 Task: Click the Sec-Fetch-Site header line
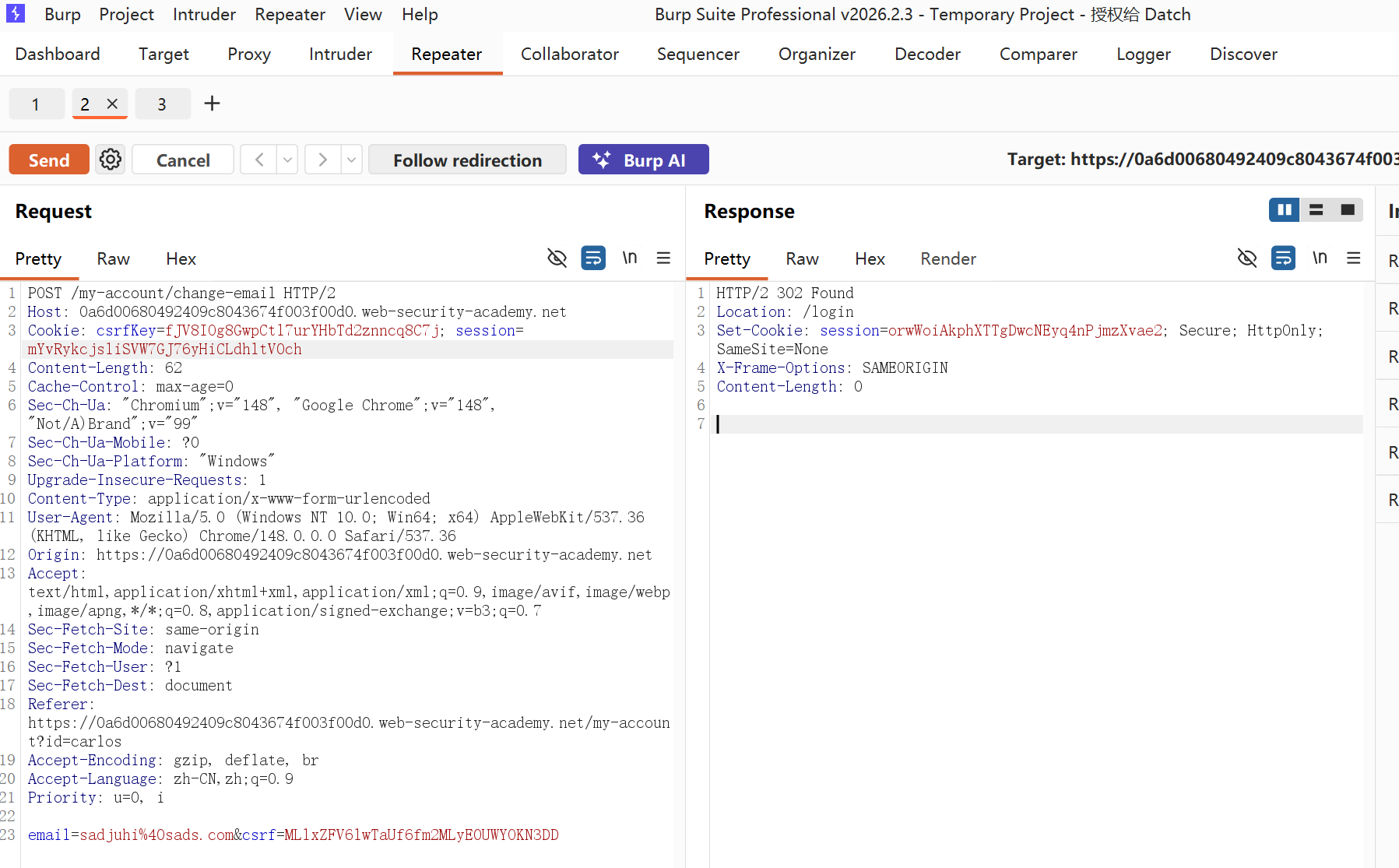[x=143, y=629]
